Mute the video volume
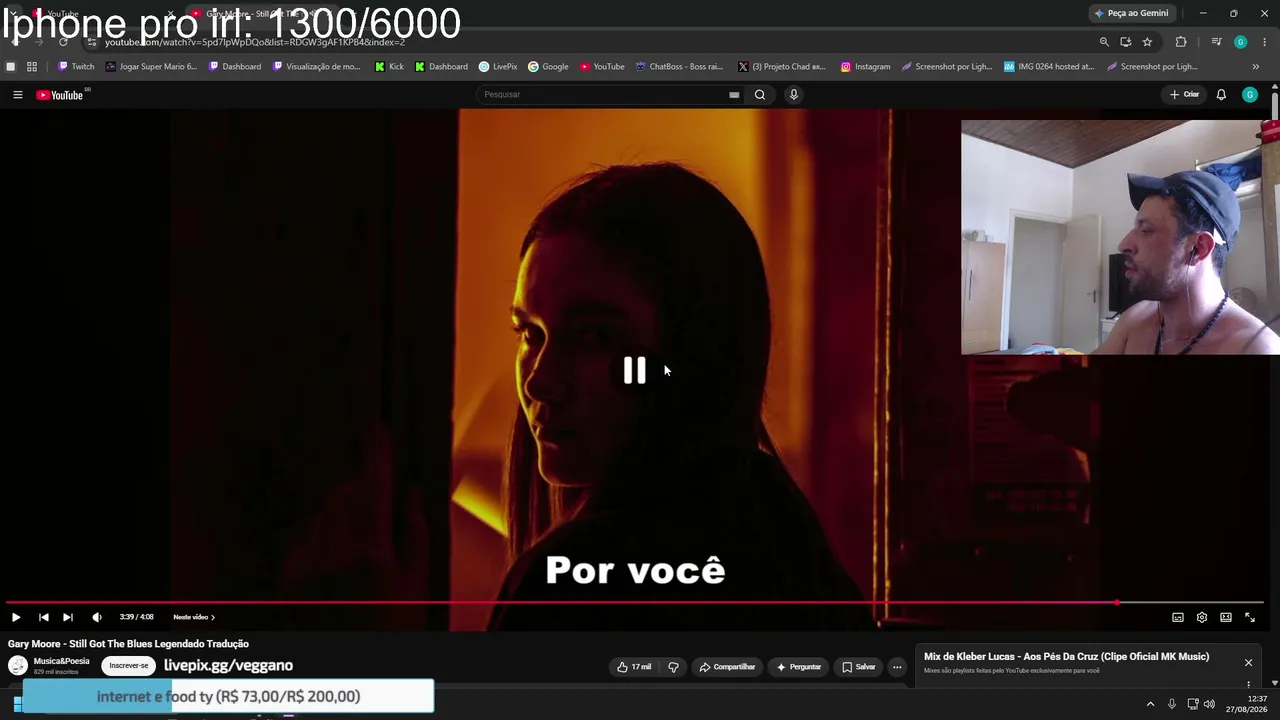Viewport: 1280px width, 720px height. (x=97, y=617)
